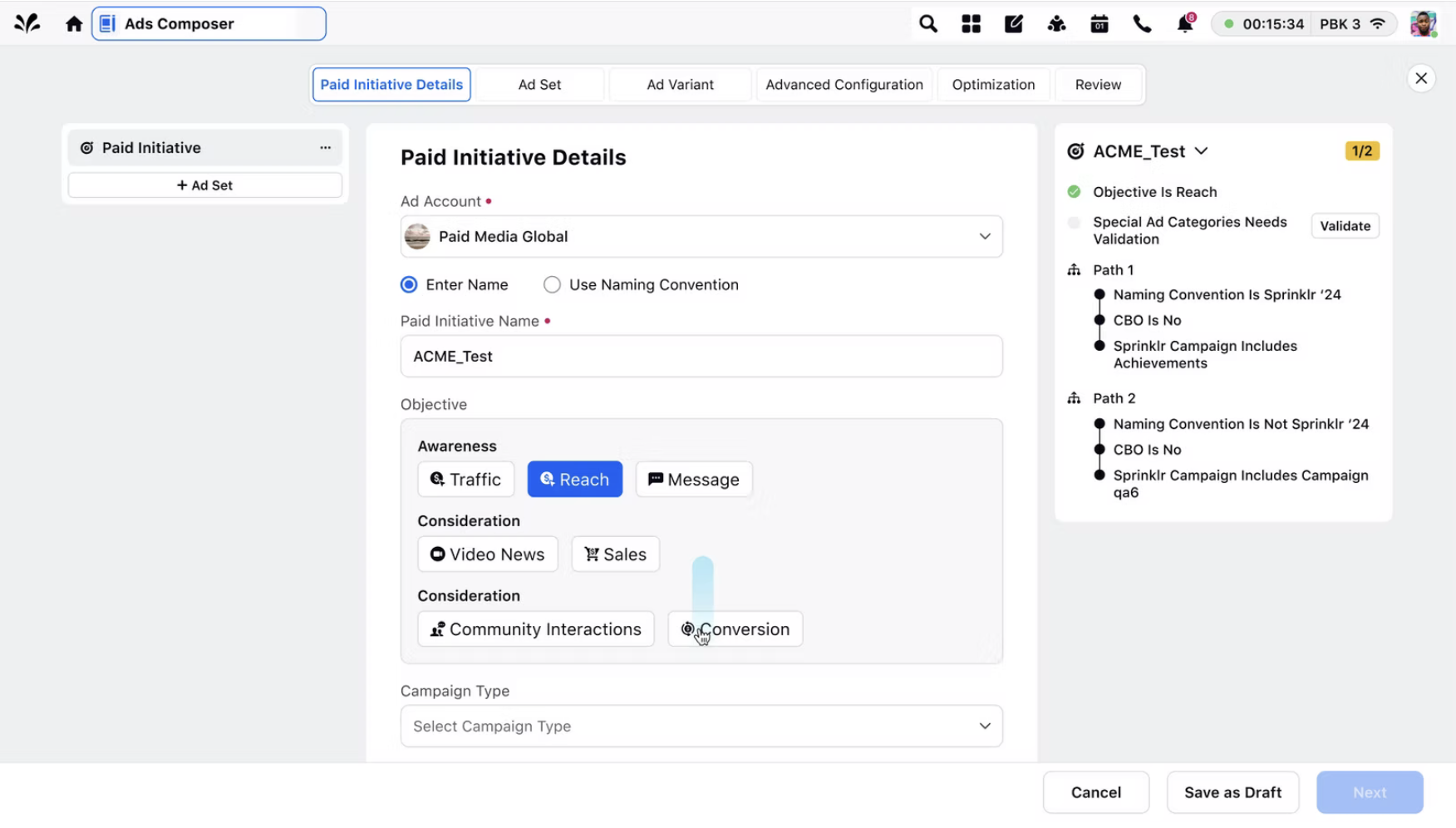
Task: Click the compose edit pencil icon
Action: pyautogui.click(x=1014, y=23)
